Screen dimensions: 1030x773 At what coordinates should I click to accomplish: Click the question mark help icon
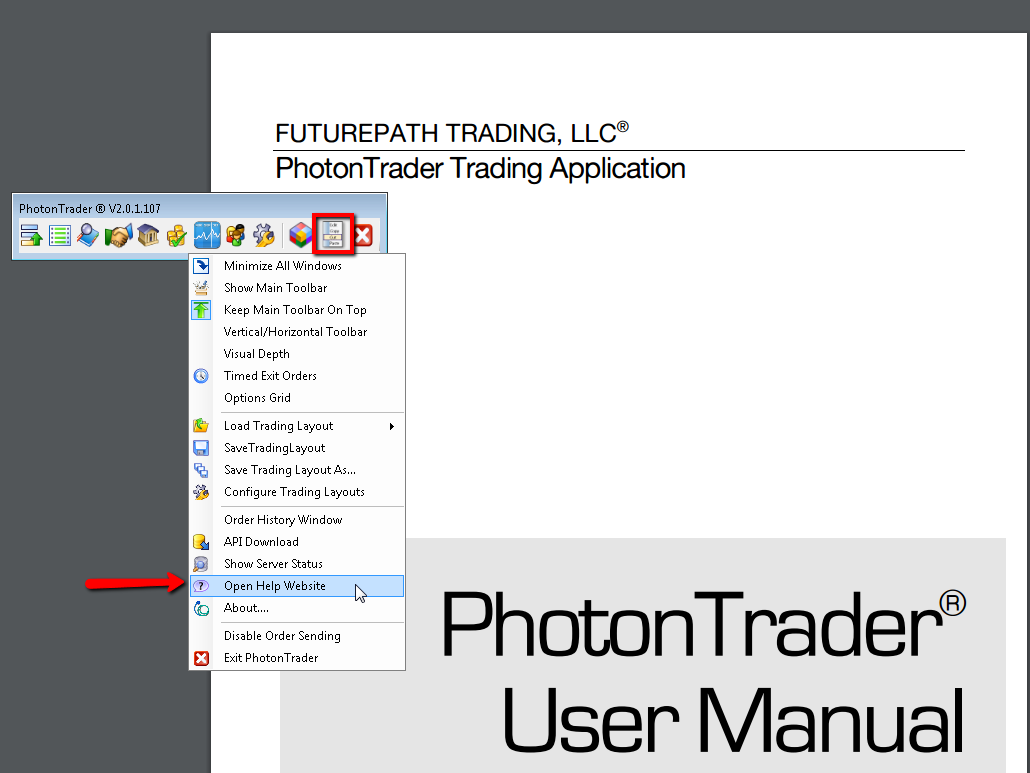pyautogui.click(x=201, y=586)
